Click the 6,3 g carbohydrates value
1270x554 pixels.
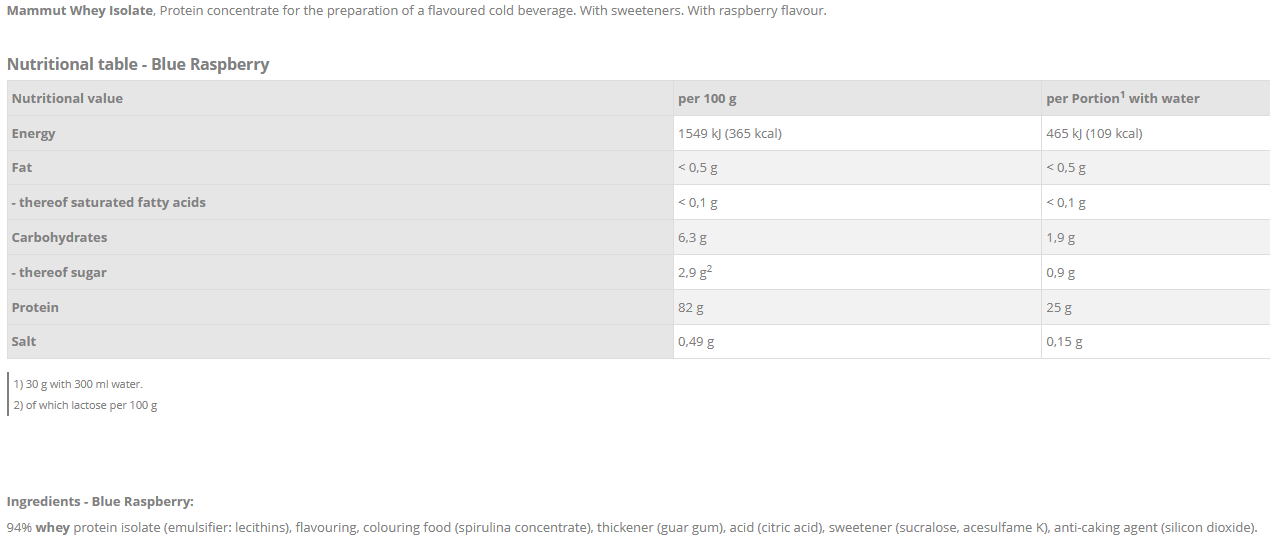[x=692, y=238]
